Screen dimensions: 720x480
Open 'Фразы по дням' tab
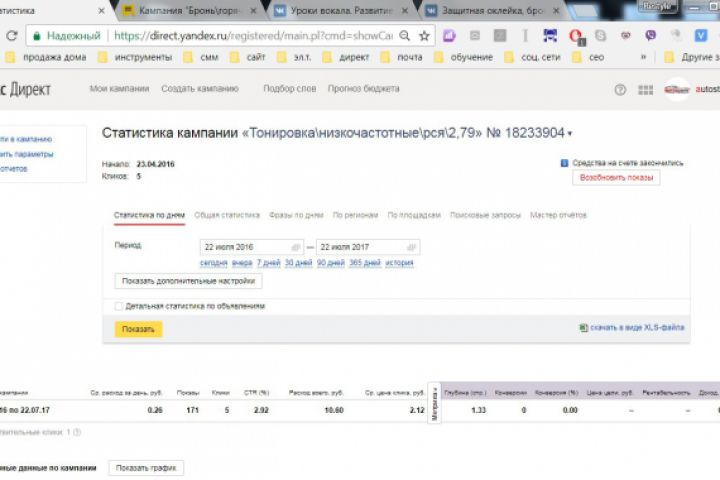(296, 215)
